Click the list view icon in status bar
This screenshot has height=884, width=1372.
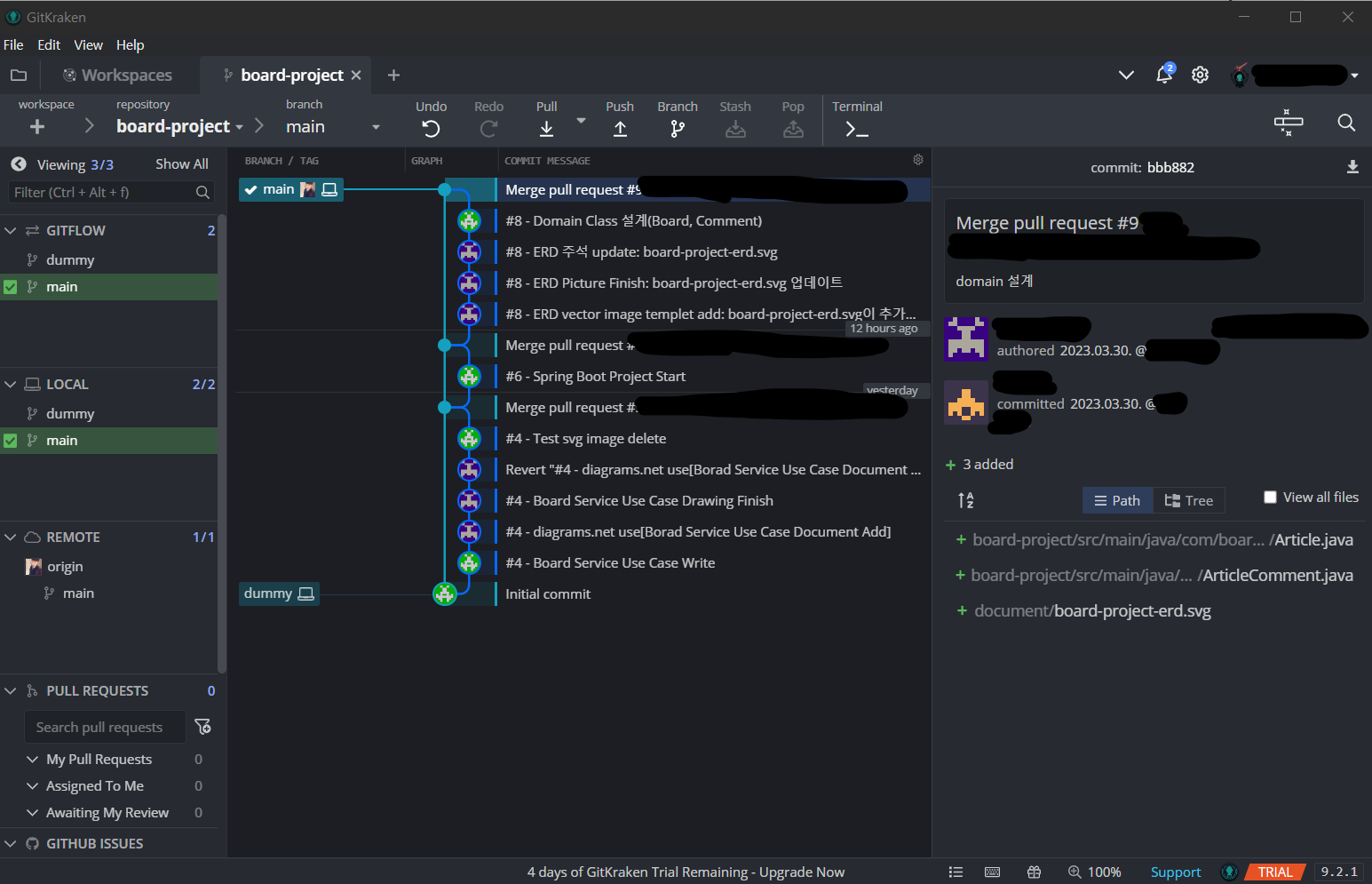coord(956,872)
